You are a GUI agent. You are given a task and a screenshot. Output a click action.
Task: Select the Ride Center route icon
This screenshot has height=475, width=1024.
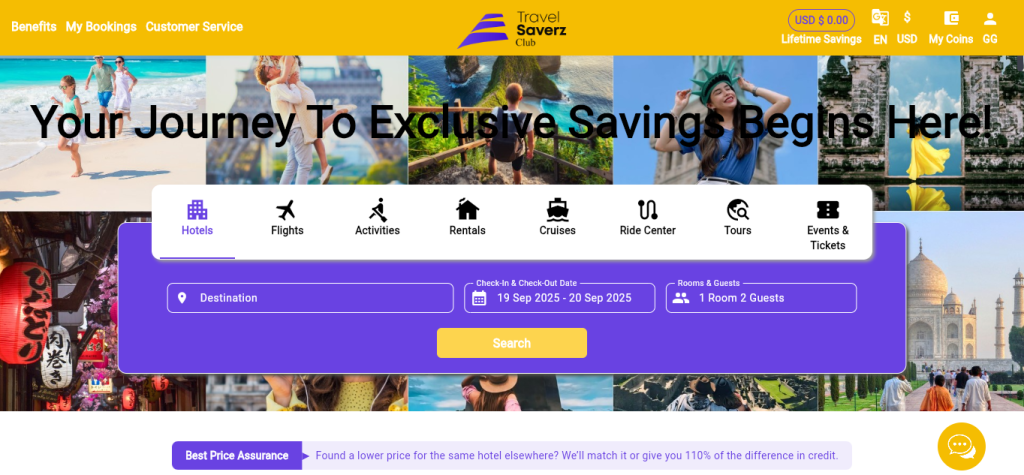coord(648,210)
